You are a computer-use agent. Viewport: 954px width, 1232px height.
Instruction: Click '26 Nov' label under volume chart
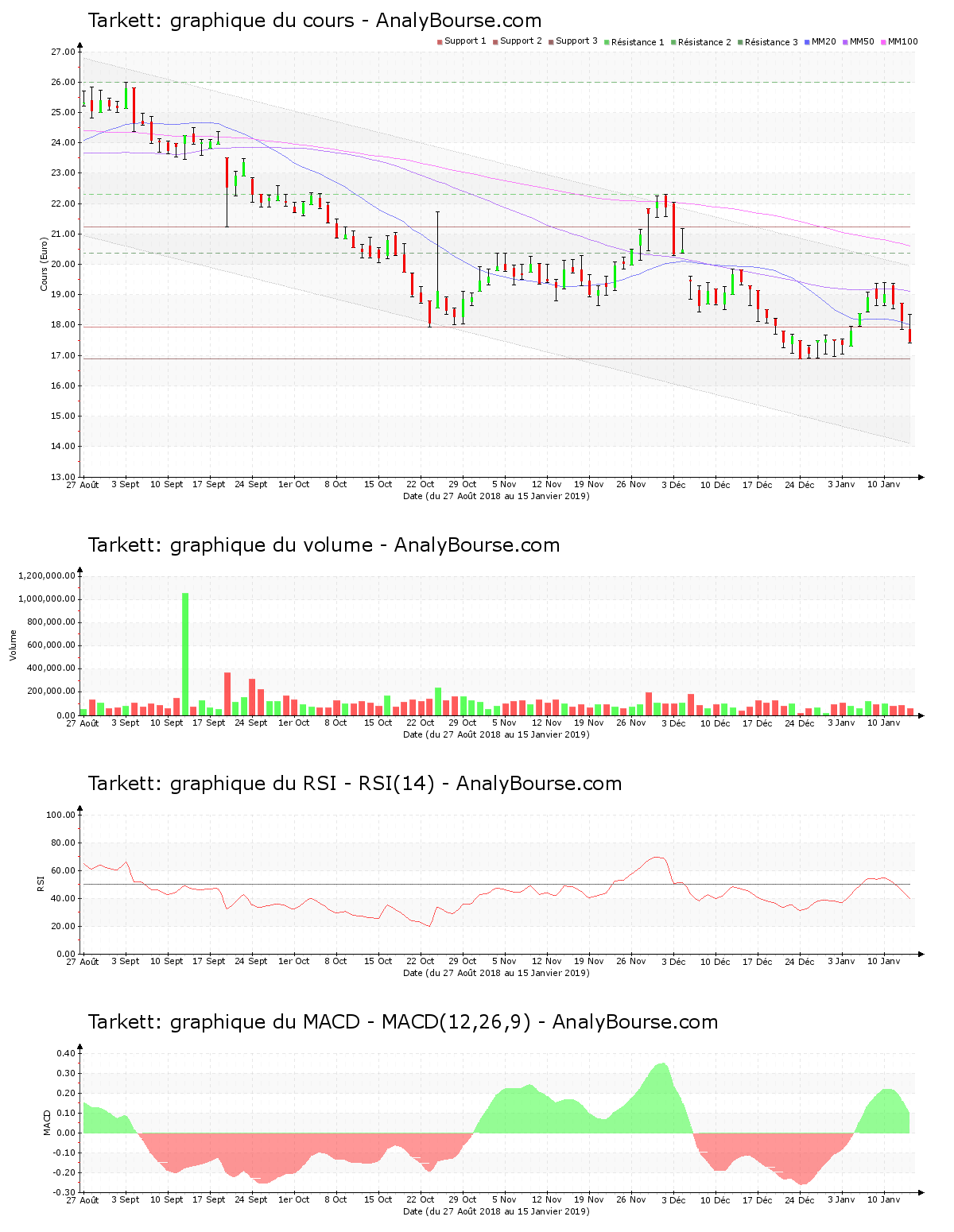coord(631,723)
